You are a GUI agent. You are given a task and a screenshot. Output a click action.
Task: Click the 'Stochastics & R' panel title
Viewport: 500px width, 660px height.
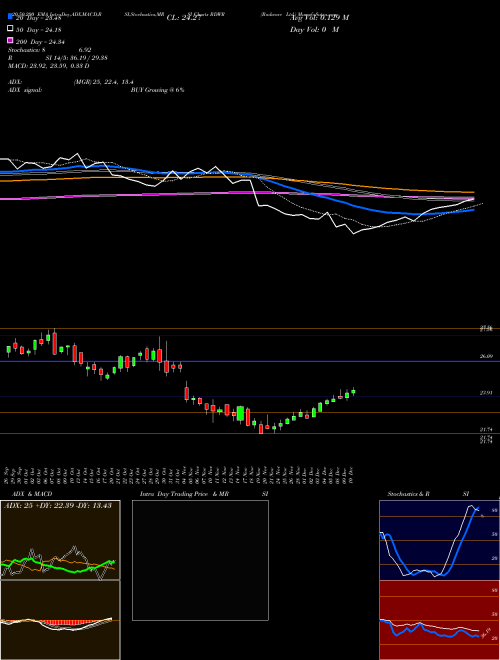point(409,494)
